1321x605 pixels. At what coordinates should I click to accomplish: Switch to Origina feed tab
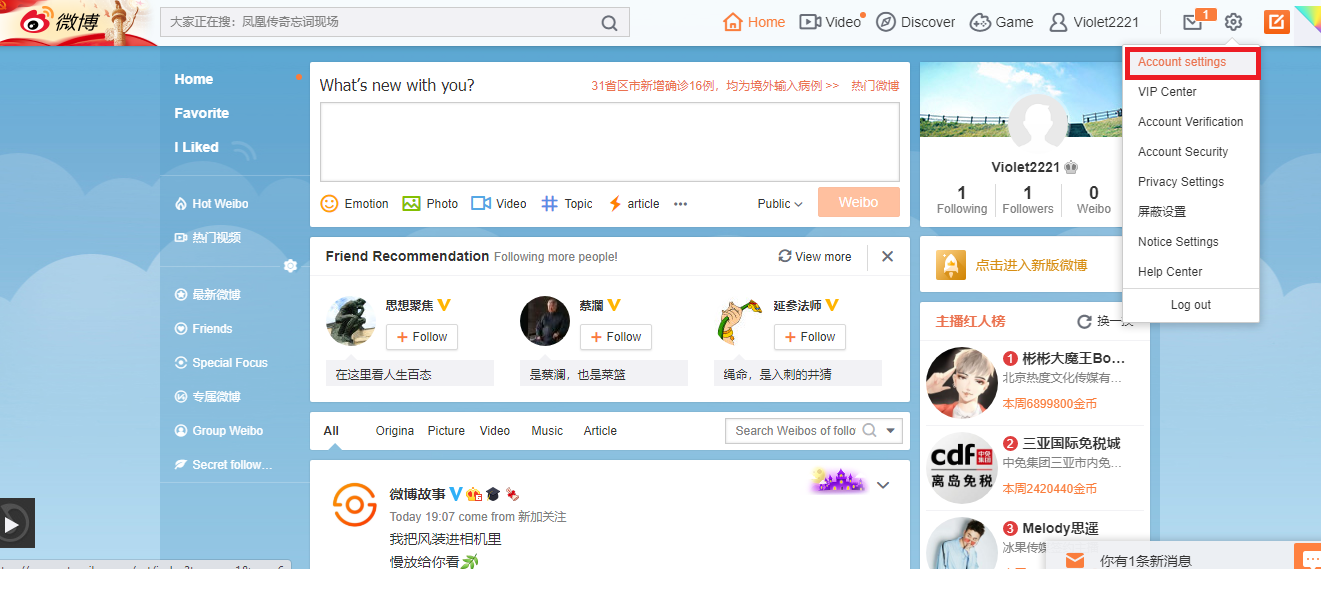[395, 431]
